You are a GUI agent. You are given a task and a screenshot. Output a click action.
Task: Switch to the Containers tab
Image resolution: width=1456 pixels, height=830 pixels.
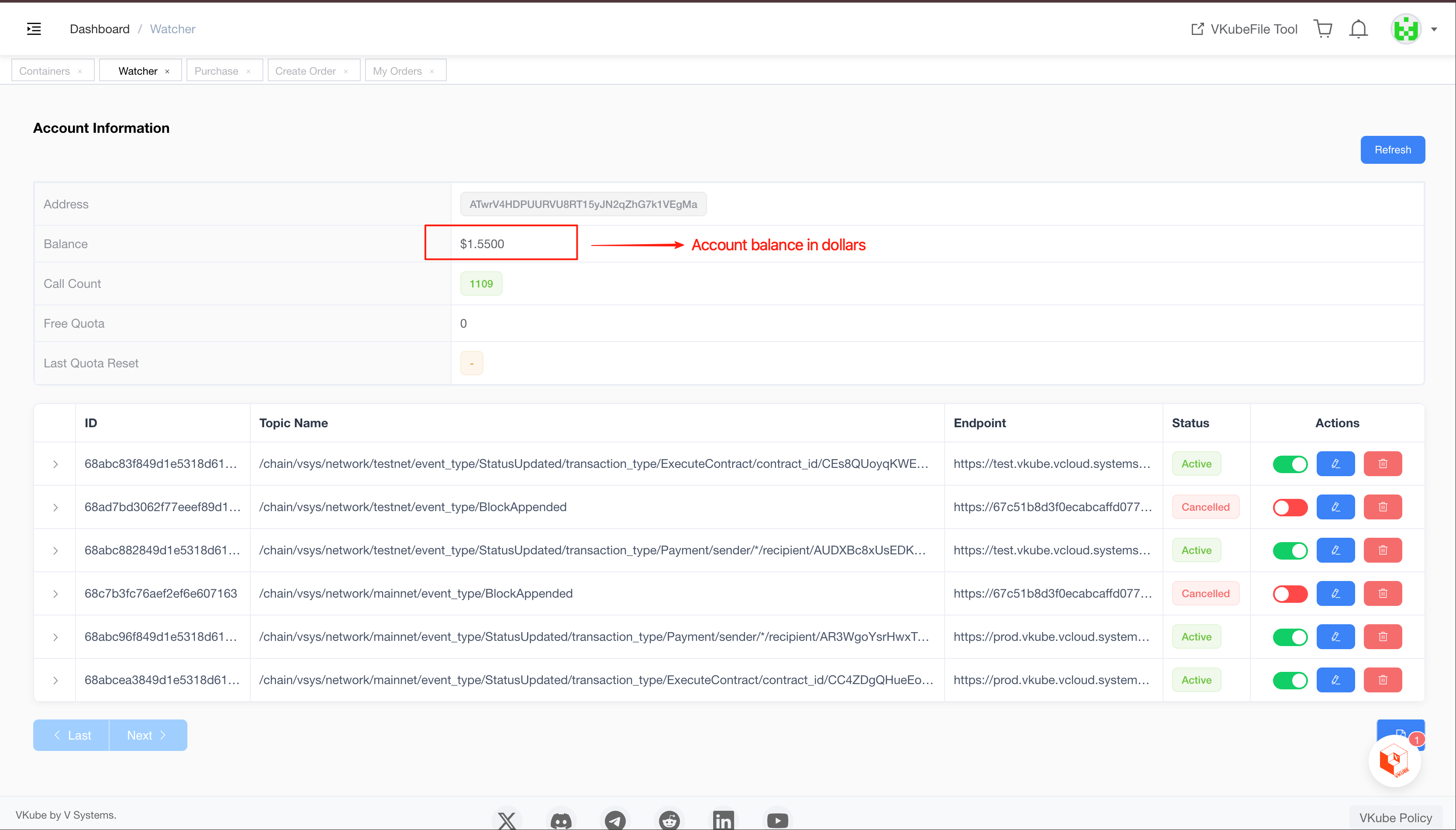point(45,71)
